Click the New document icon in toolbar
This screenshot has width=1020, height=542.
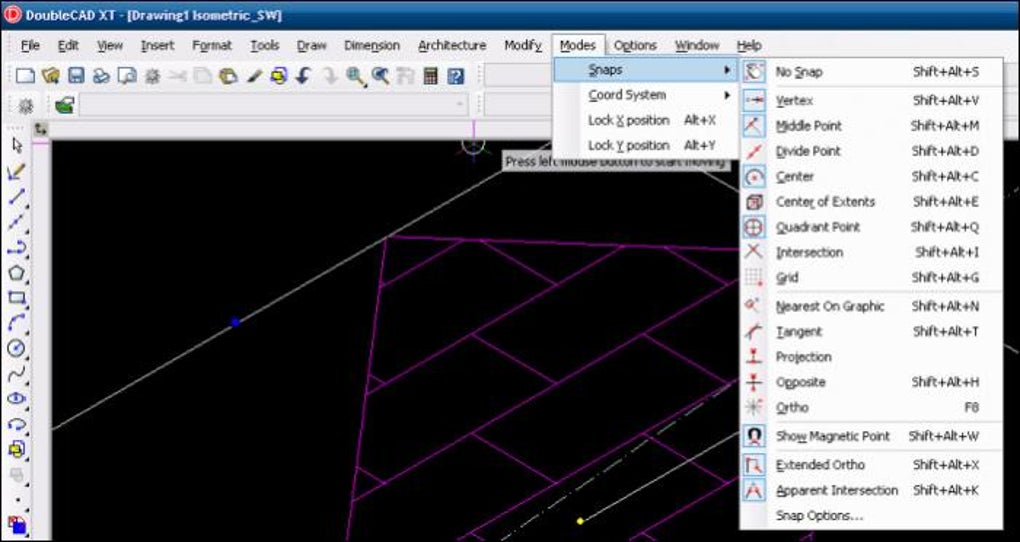pyautogui.click(x=25, y=75)
